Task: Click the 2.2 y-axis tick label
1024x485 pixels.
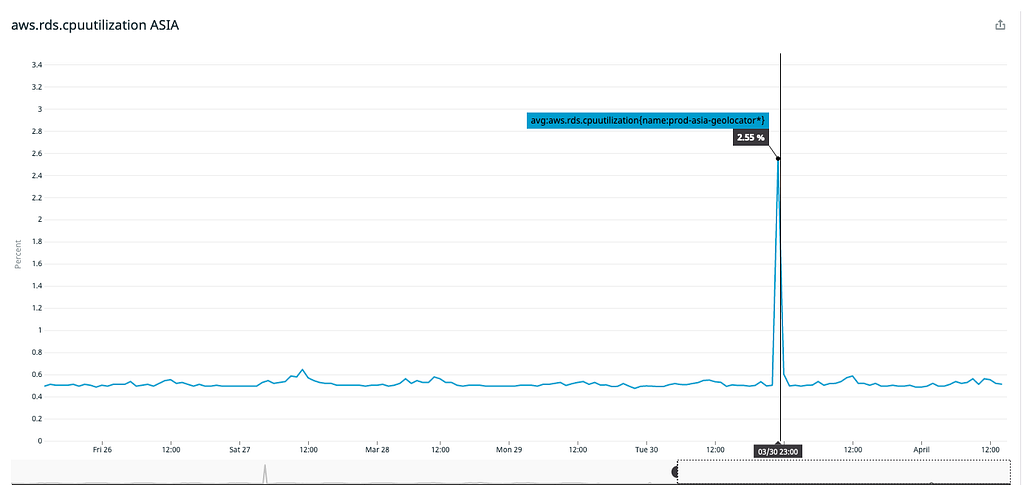Action: pyautogui.click(x=37, y=198)
